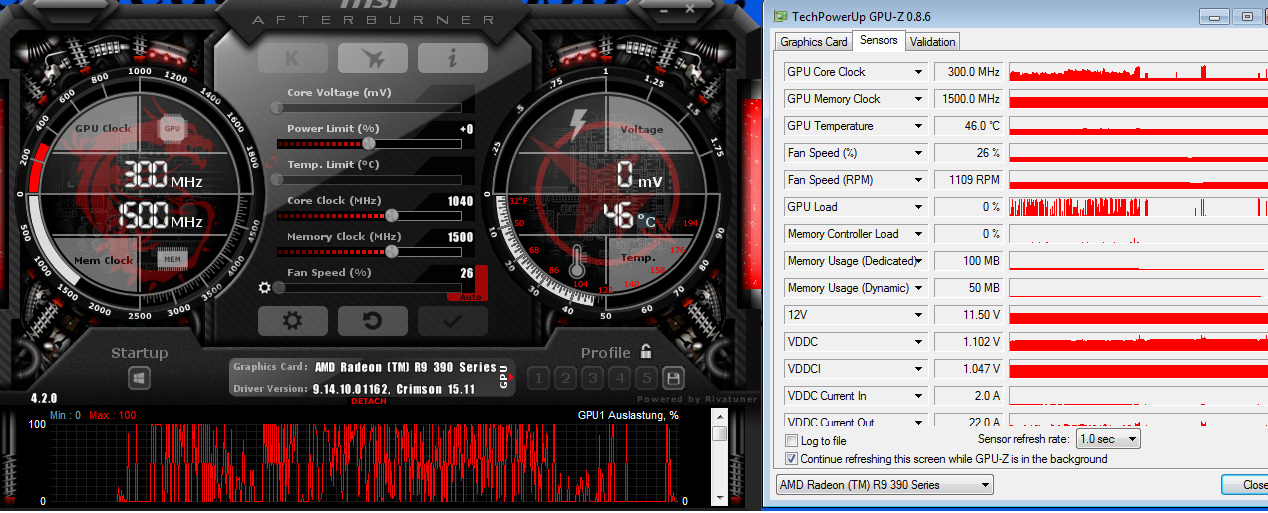1268x513 pixels.
Task: Open the VDDCI sensor dropdown
Action: tap(918, 369)
